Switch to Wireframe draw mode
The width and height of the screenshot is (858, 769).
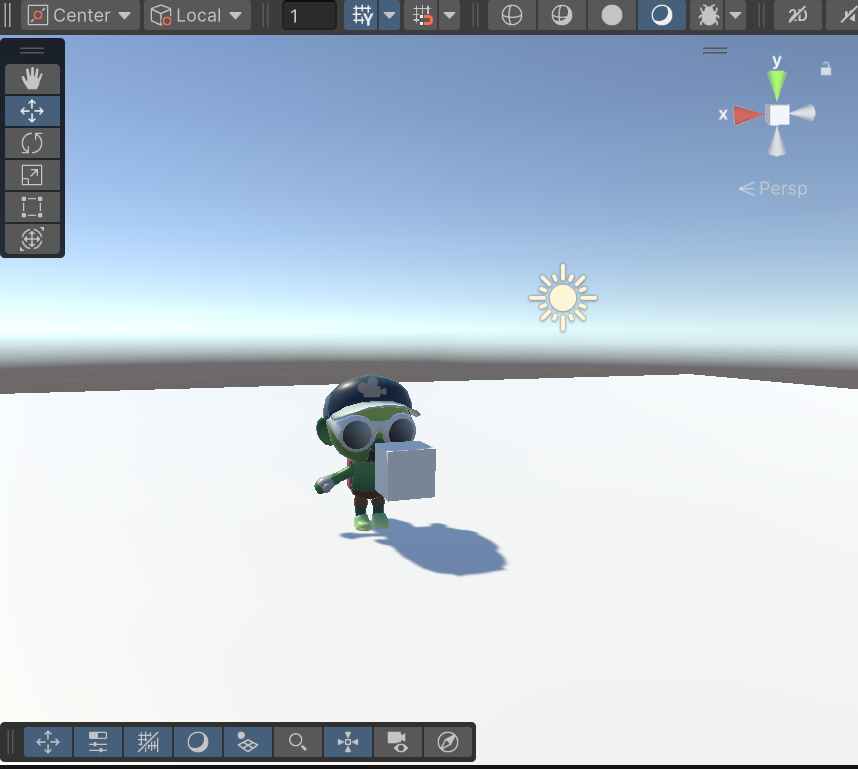512,15
